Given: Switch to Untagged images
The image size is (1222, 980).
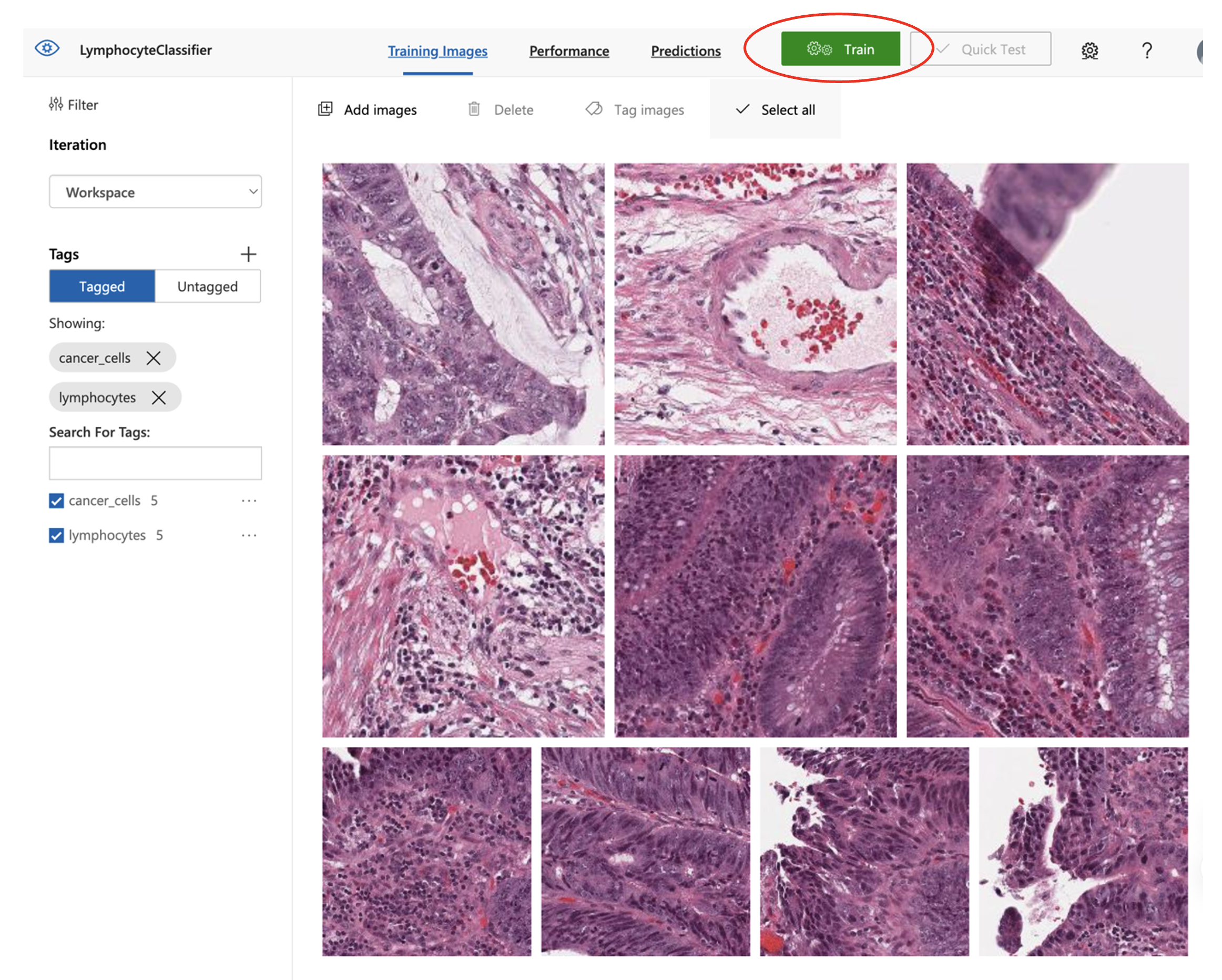Looking at the screenshot, I should pos(208,286).
